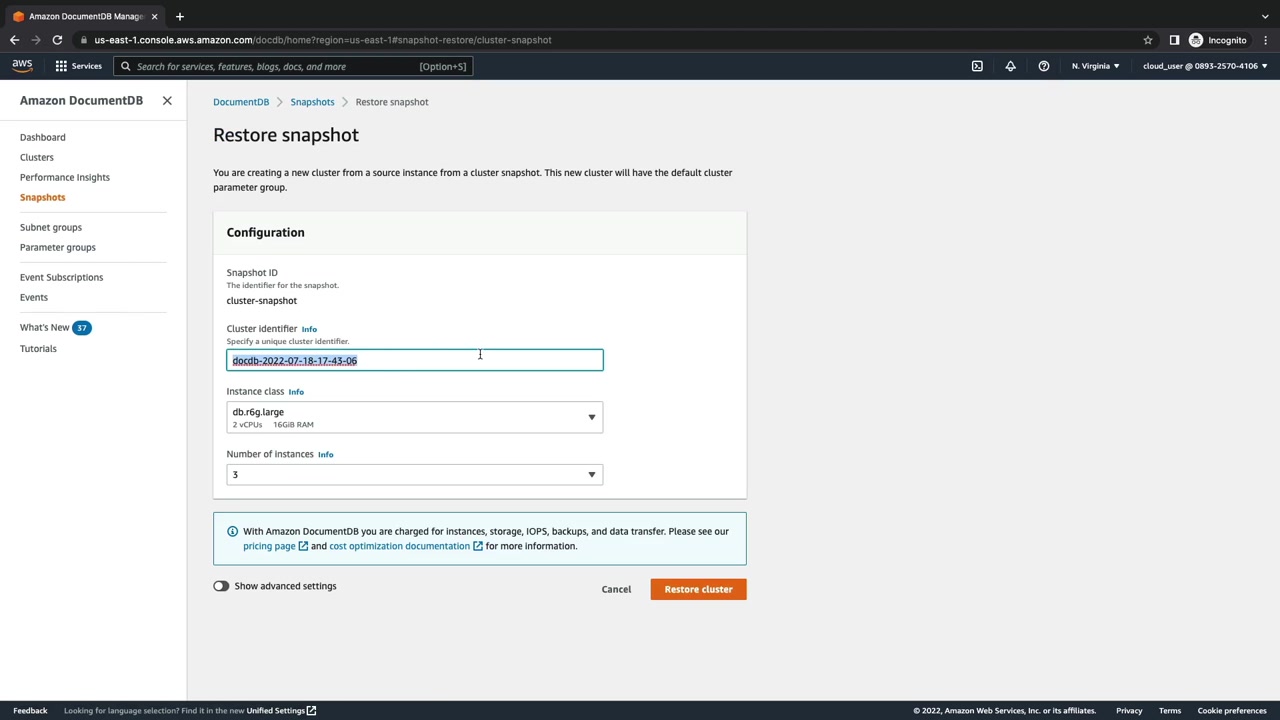Follow the Snapshots breadcrumb link
The width and height of the screenshot is (1280, 720).
pyautogui.click(x=312, y=102)
